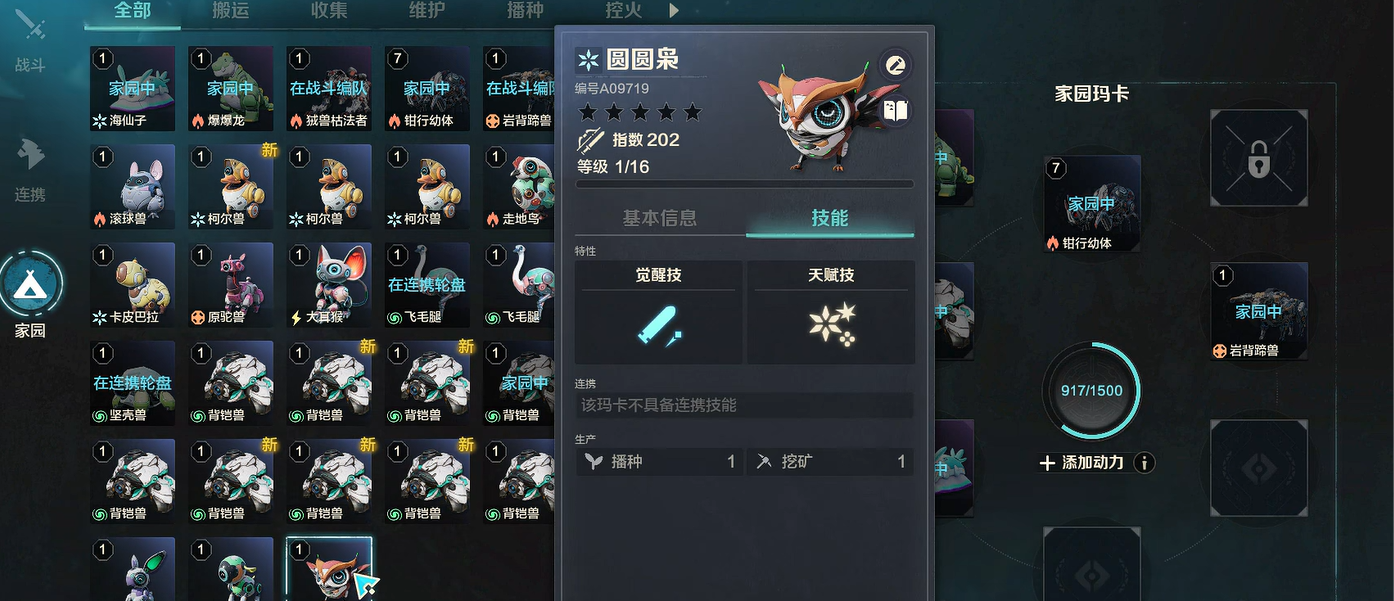The height and width of the screenshot is (601, 1394).
Task: Switch to the 技能 tab
Action: 830,218
